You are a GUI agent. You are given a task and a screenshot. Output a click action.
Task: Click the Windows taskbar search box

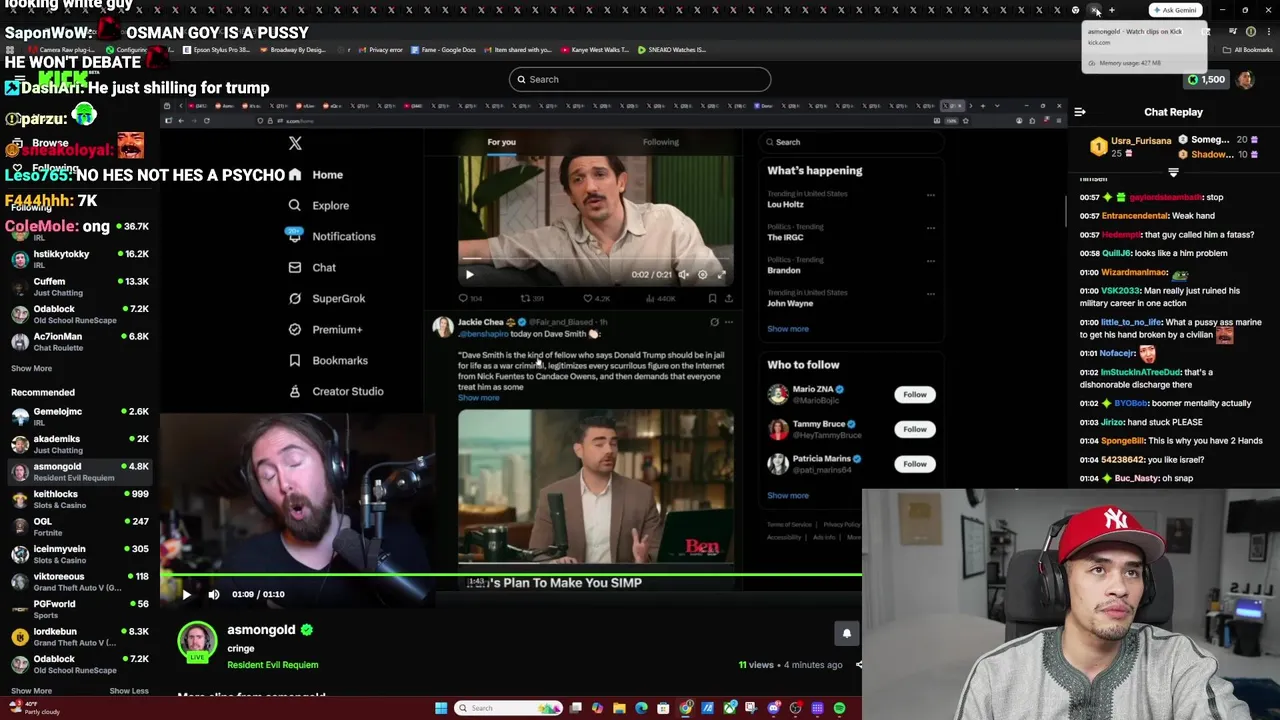tap(508, 708)
